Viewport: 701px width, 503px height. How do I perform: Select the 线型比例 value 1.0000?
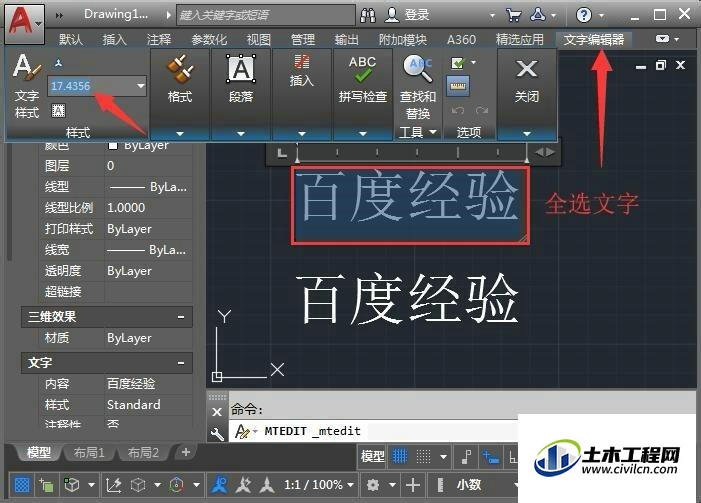pos(148,208)
